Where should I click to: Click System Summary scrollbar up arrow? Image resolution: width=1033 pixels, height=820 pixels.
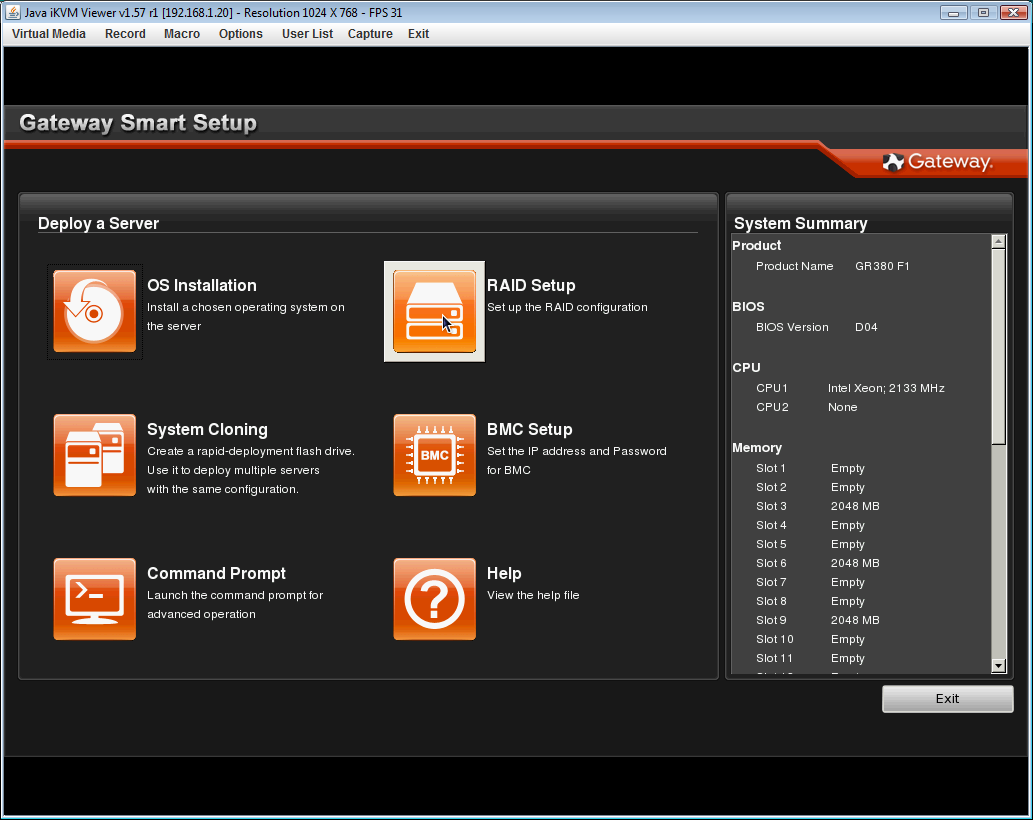tap(999, 242)
